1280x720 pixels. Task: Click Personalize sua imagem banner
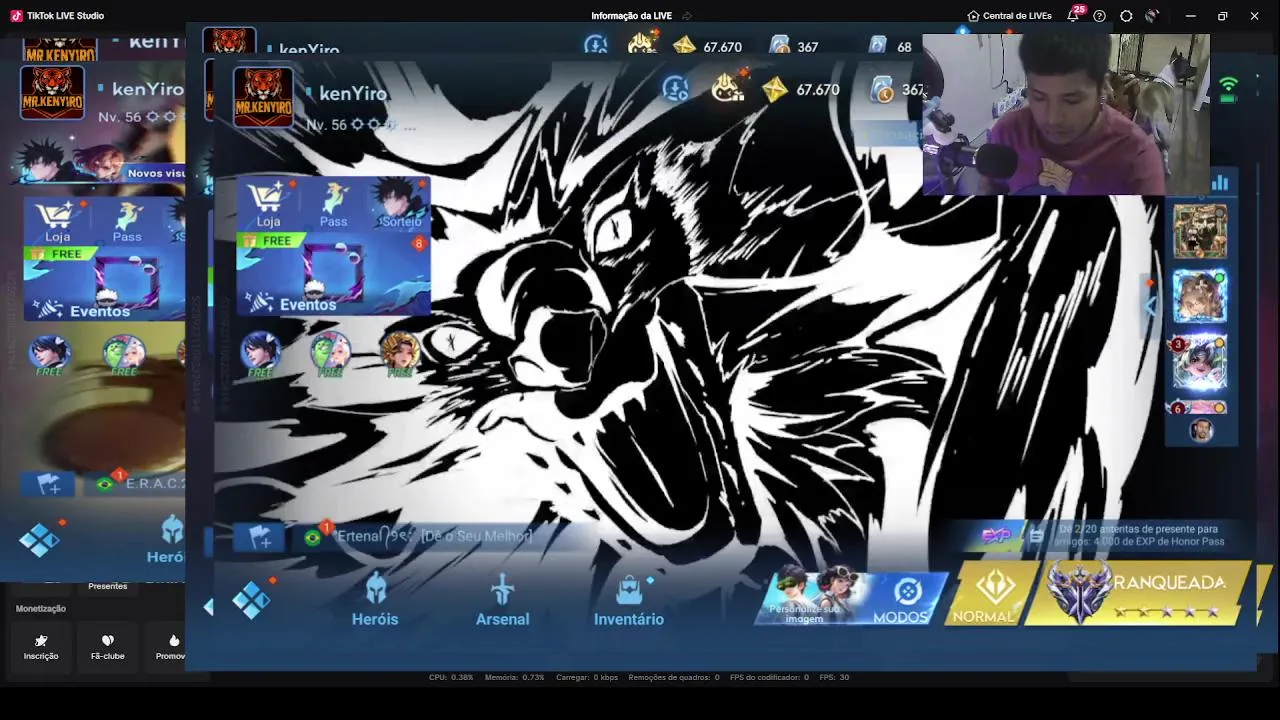(x=806, y=596)
